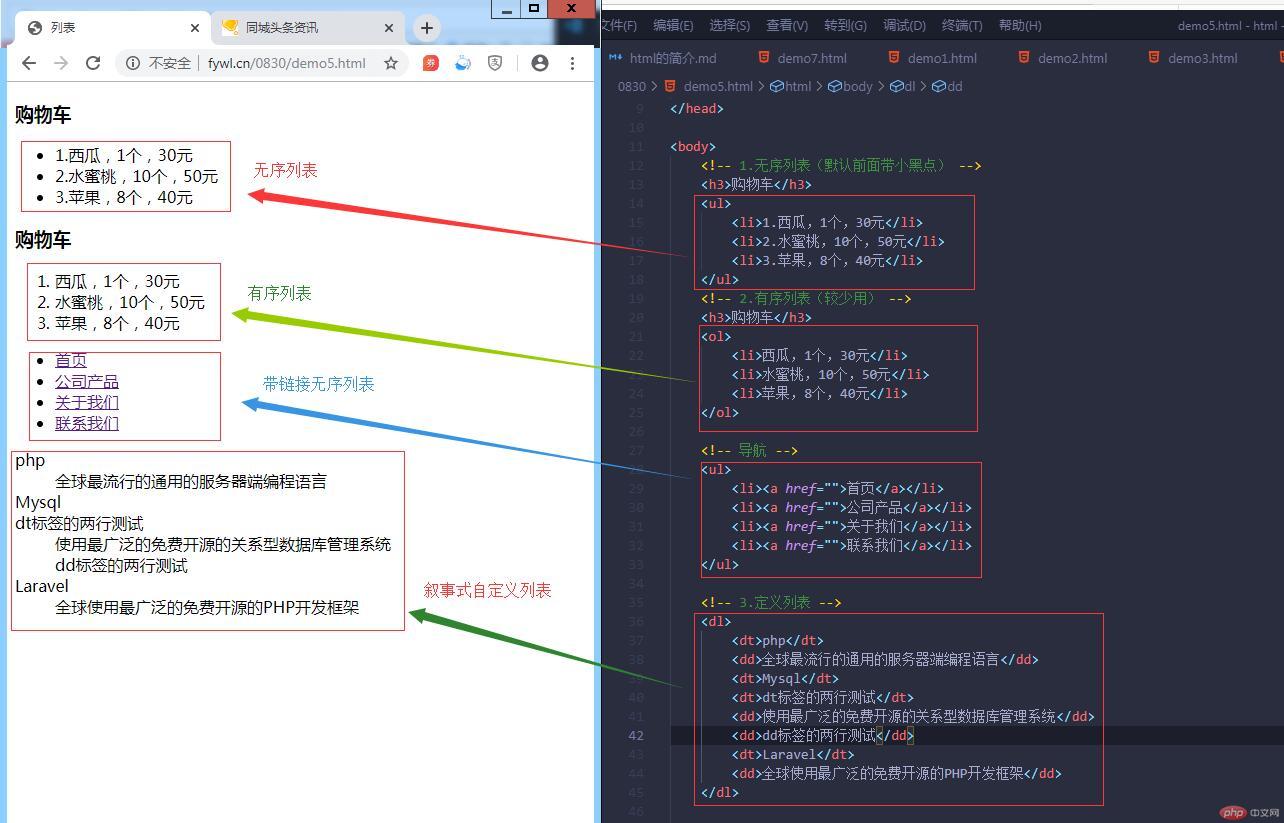Switch to demo2.html editor tab
Screen dimensions: 1284x823
(1063, 58)
